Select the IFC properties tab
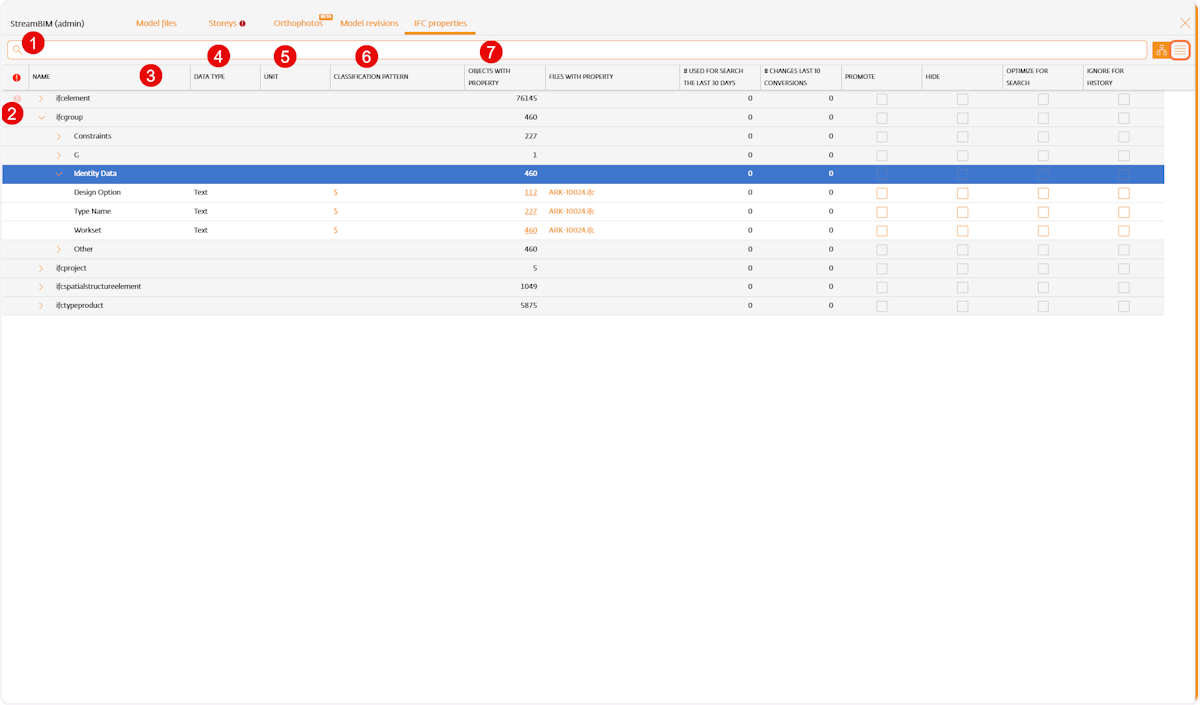The image size is (1200, 705). point(440,23)
